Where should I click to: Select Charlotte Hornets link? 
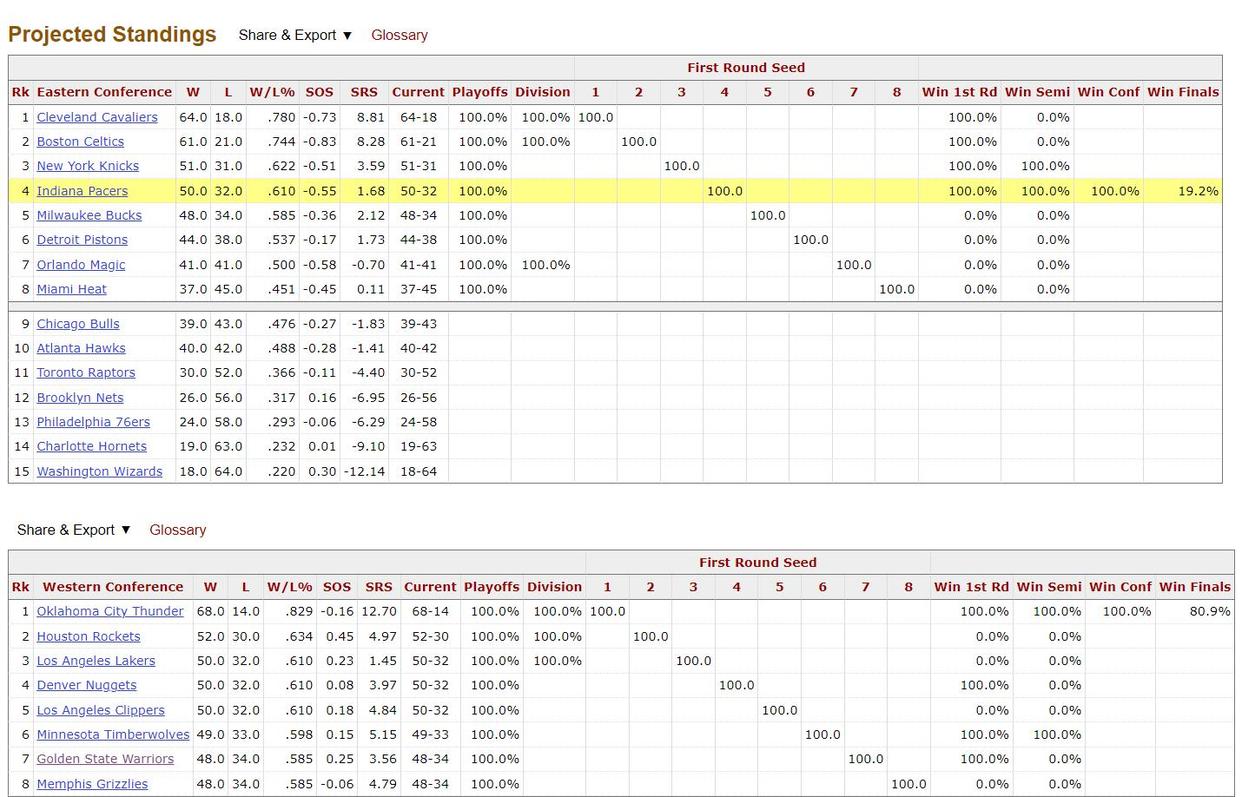pos(92,446)
